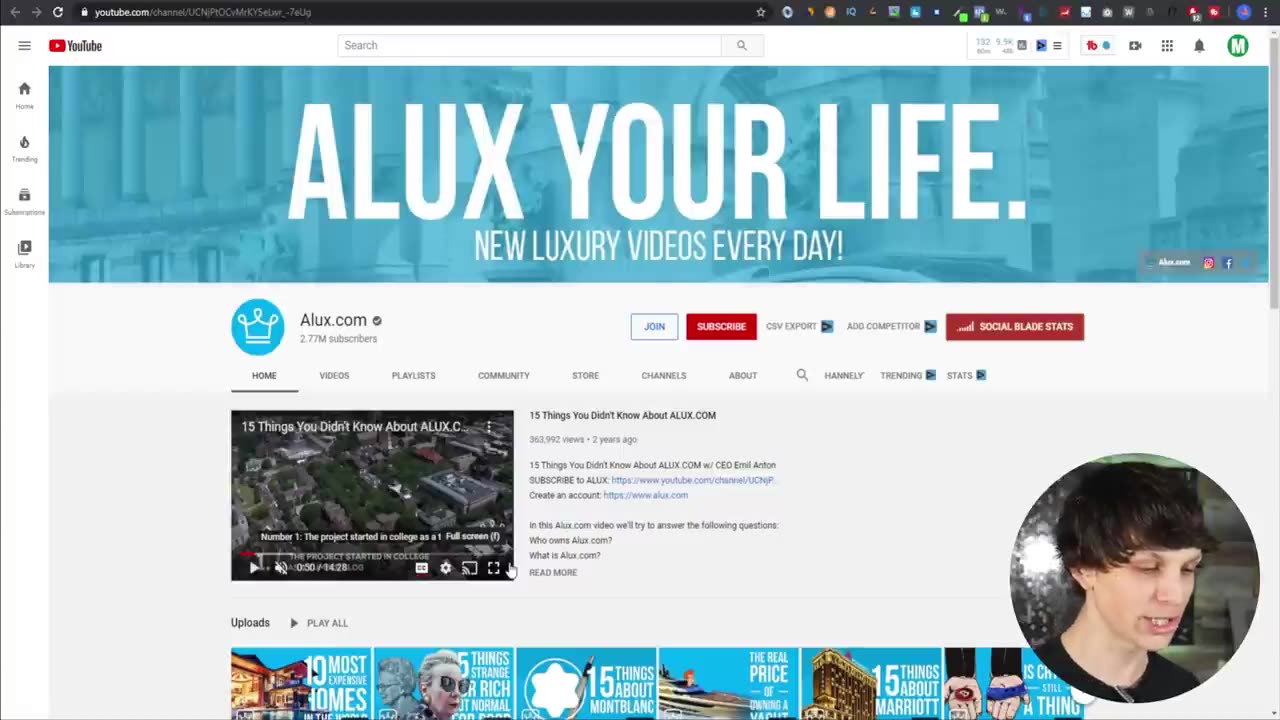Expand description with Read More
Viewport: 1280px width, 720px height.
tap(553, 572)
